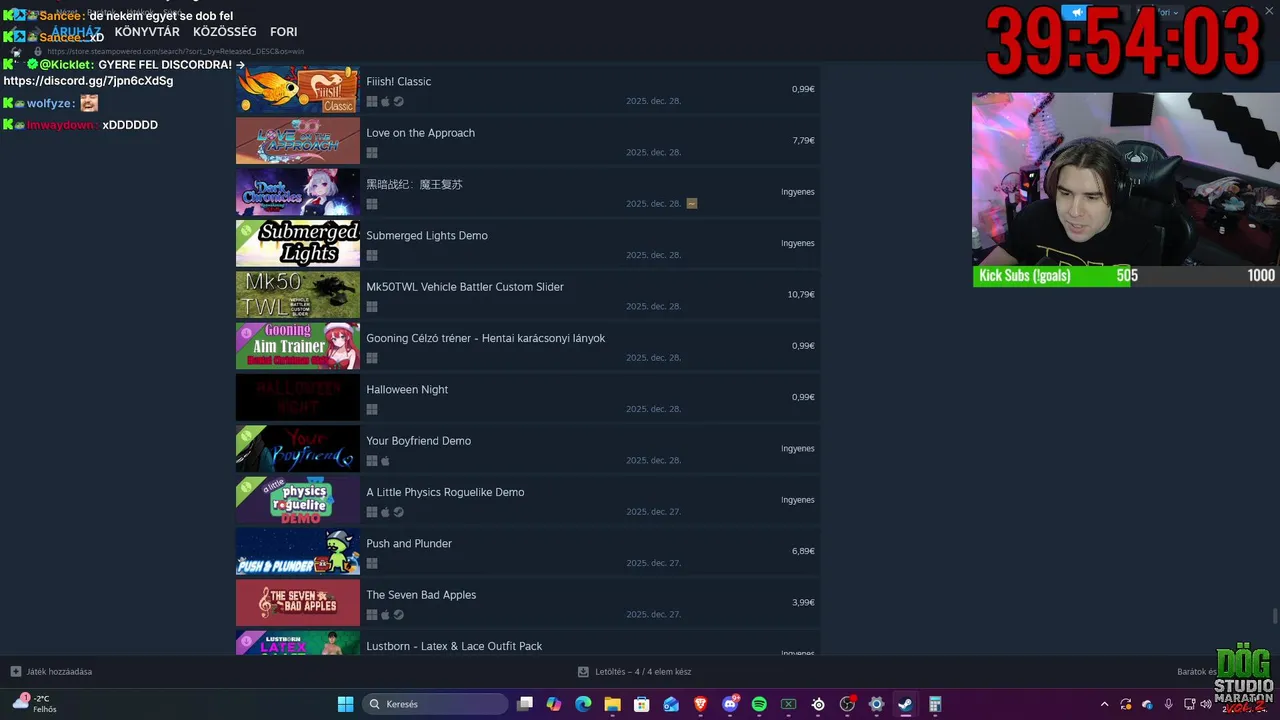
Task: Click the store page vertical scrollbar thumb
Action: pyautogui.click(x=1275, y=615)
